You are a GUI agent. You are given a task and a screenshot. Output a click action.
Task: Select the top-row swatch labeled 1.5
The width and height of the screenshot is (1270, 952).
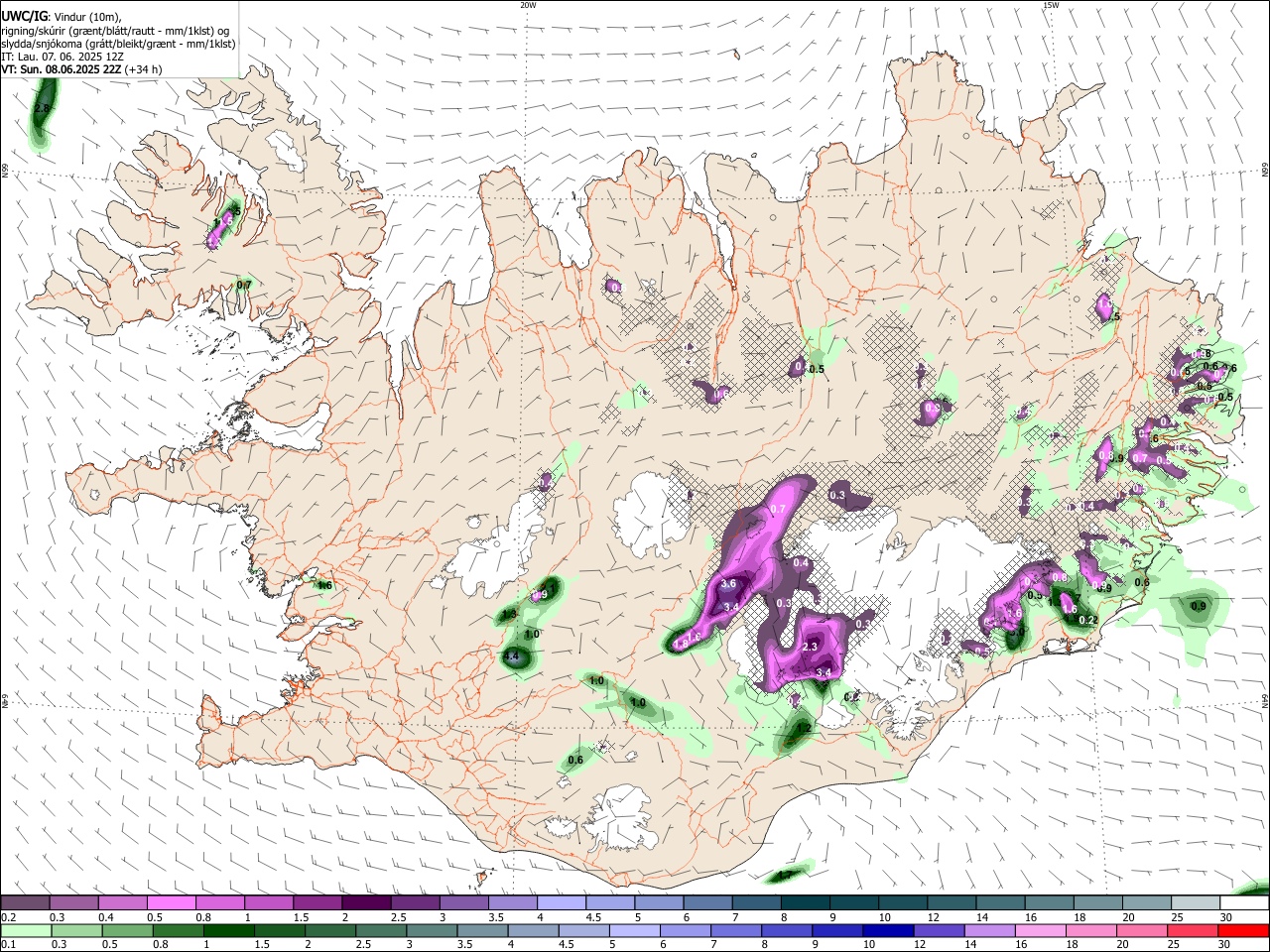click(317, 902)
